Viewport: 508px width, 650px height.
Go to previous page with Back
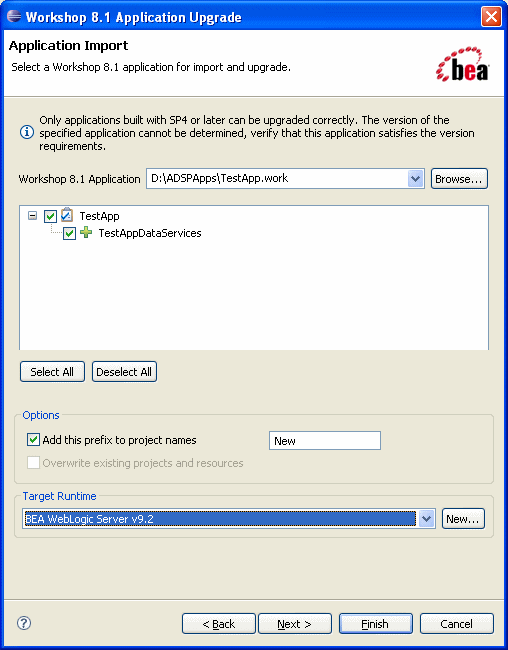(219, 623)
